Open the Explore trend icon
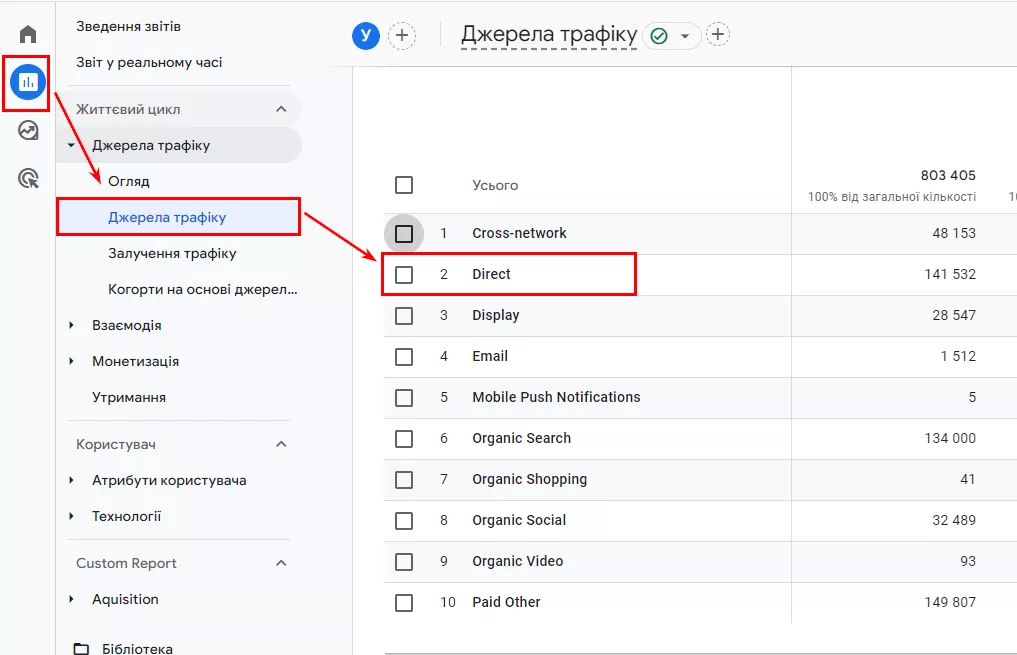The image size is (1017, 655). [28, 130]
